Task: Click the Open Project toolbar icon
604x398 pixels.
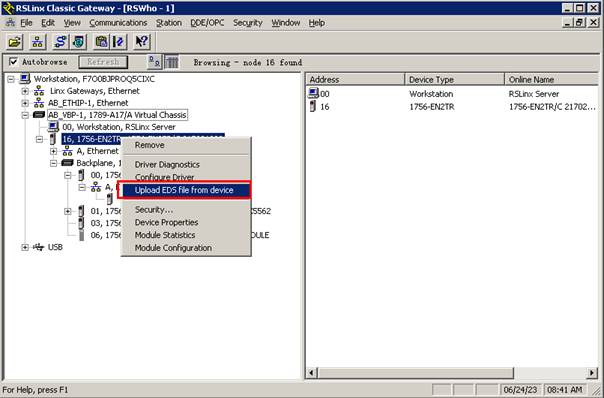Action: pos(15,42)
